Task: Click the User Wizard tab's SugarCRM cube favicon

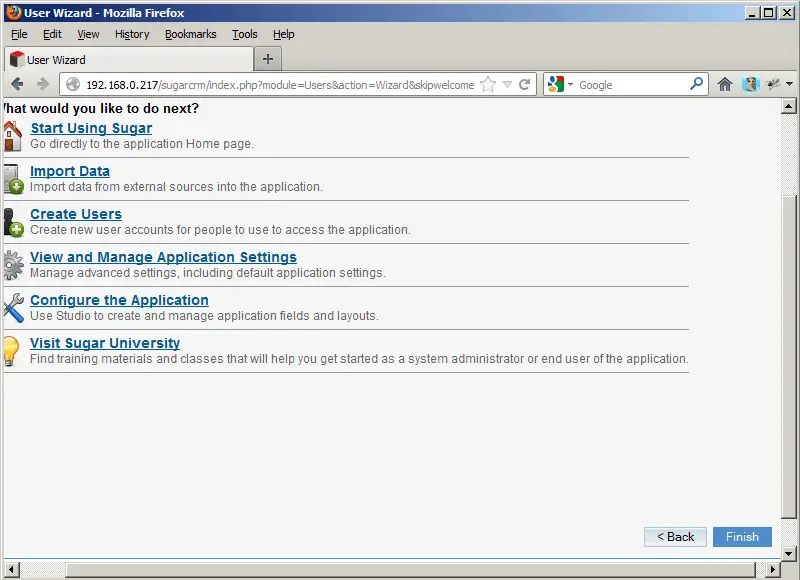Action: tap(17, 59)
